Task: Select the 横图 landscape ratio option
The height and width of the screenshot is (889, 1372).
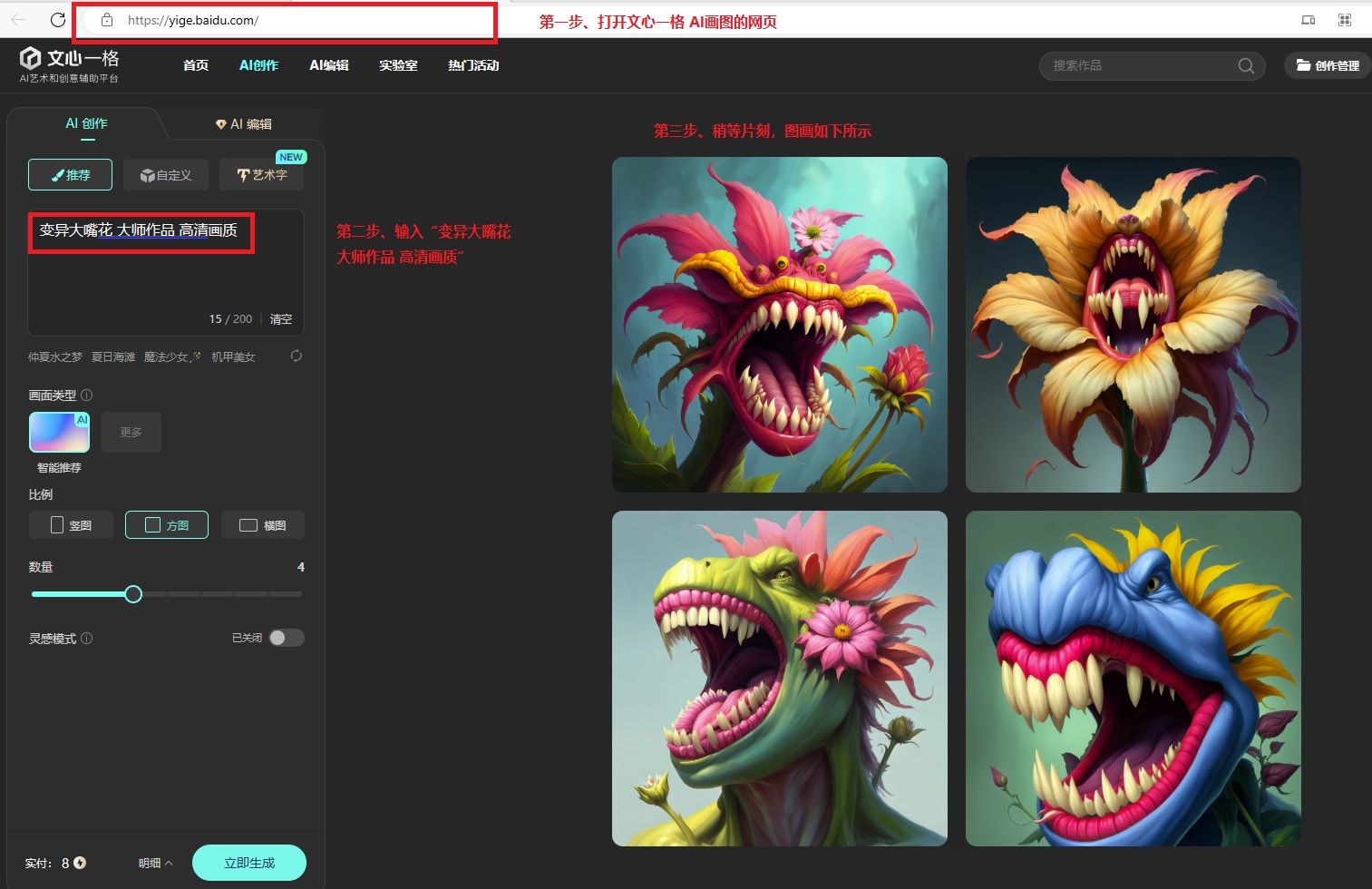Action: (x=263, y=525)
